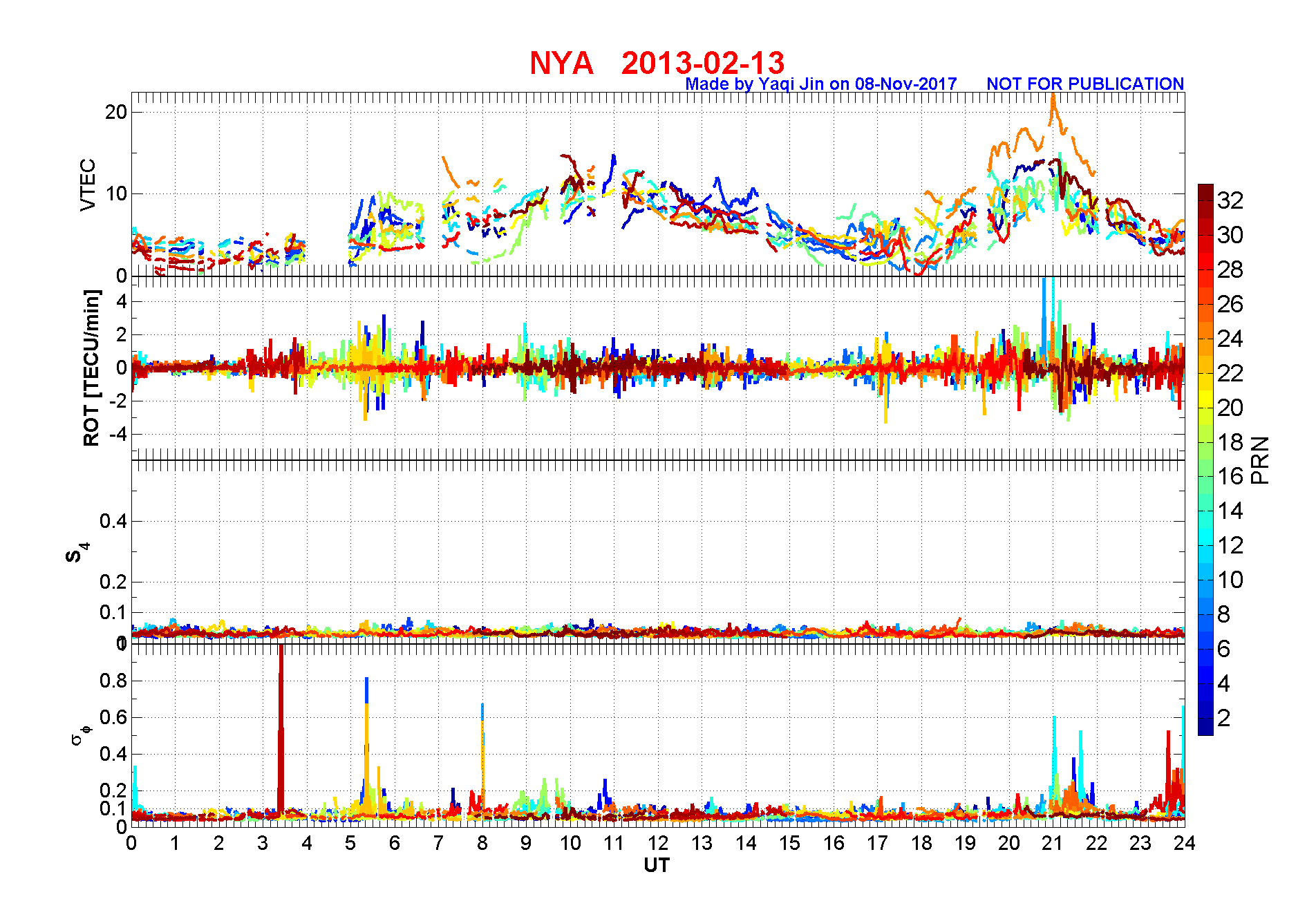Image resolution: width=1316 pixels, height=919 pixels.
Task: Click the 'PRN' colorbar label
Action: tap(1260, 459)
